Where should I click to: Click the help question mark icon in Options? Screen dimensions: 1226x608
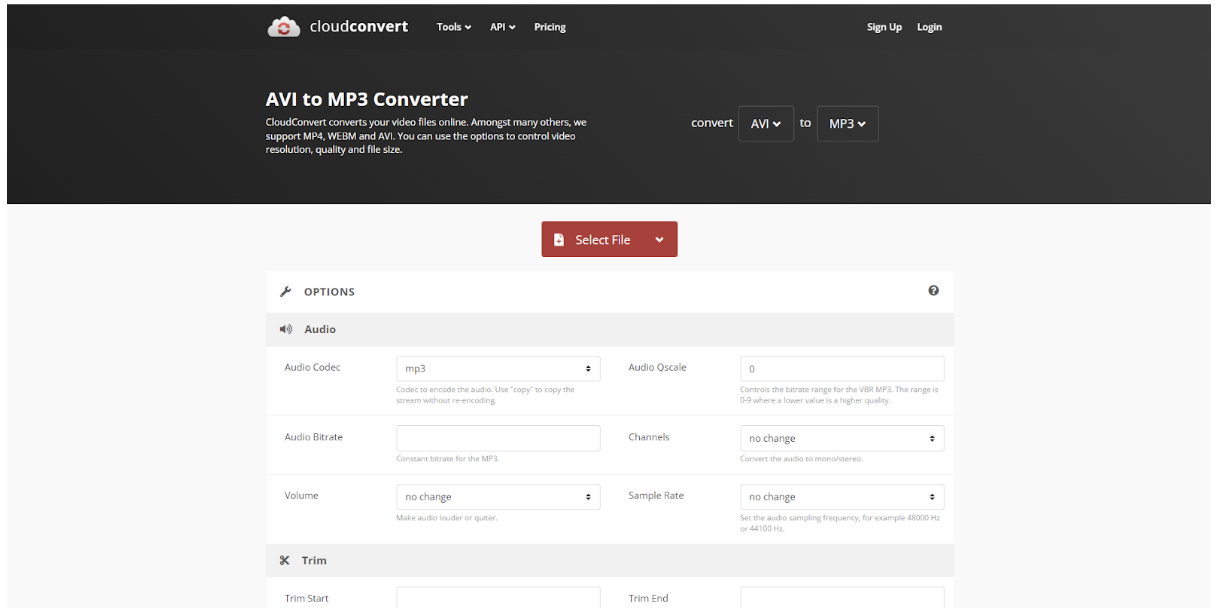[933, 291]
